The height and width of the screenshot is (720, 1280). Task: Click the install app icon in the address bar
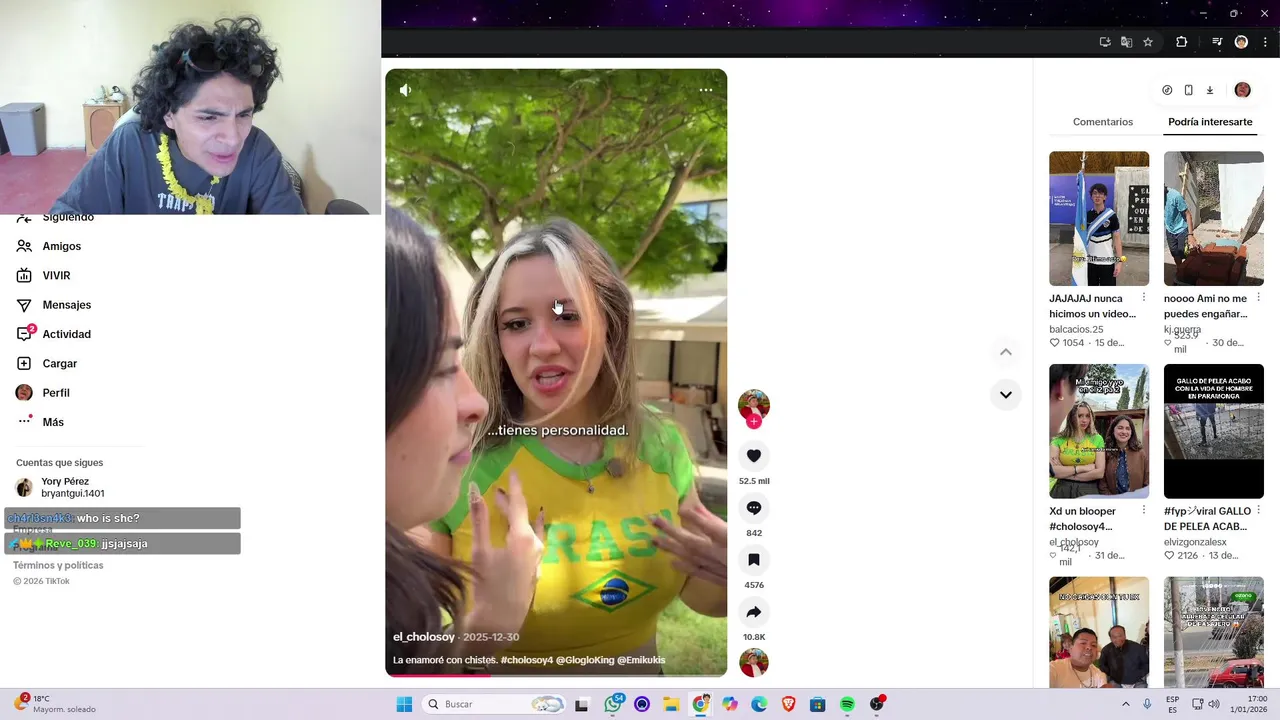click(x=1105, y=42)
